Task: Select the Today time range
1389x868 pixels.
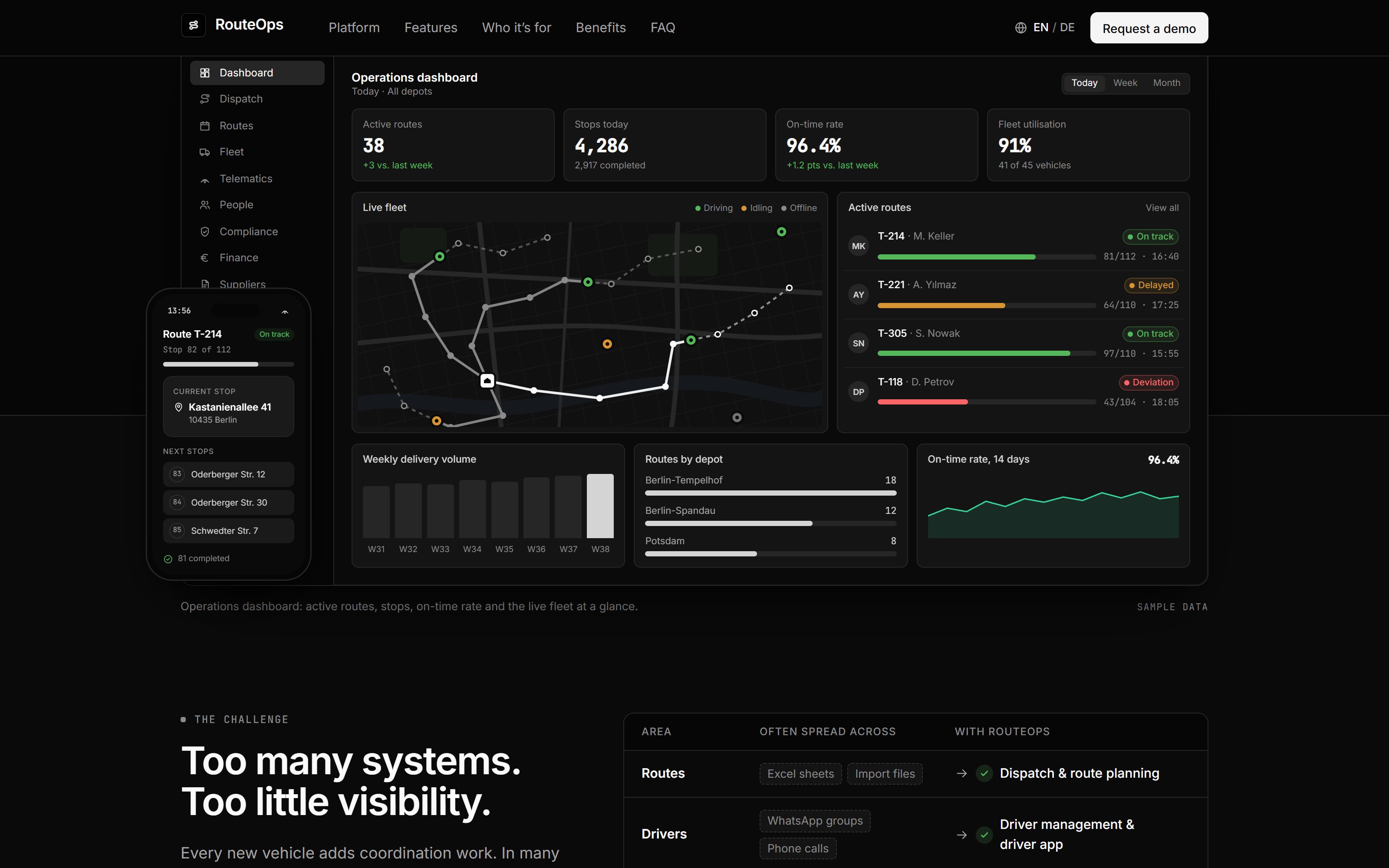Action: (1084, 83)
